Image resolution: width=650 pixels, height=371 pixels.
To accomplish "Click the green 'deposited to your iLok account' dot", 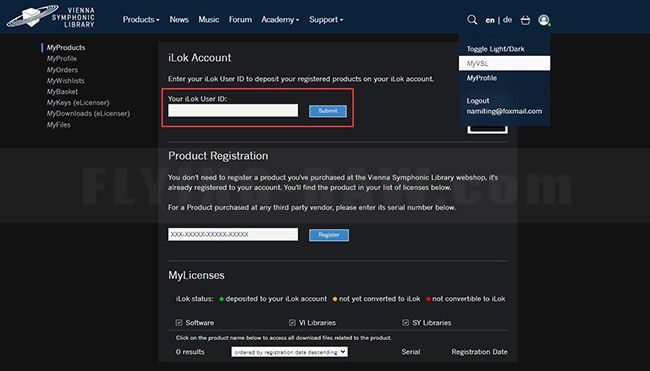I will 221,299.
